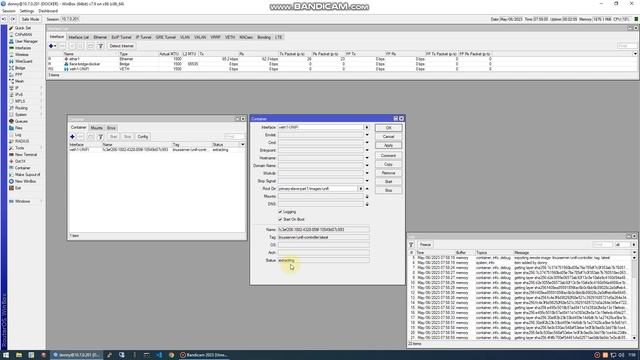Click the Log window vertical scrollbar
The height and width of the screenshot is (360, 640).
pos(634,298)
